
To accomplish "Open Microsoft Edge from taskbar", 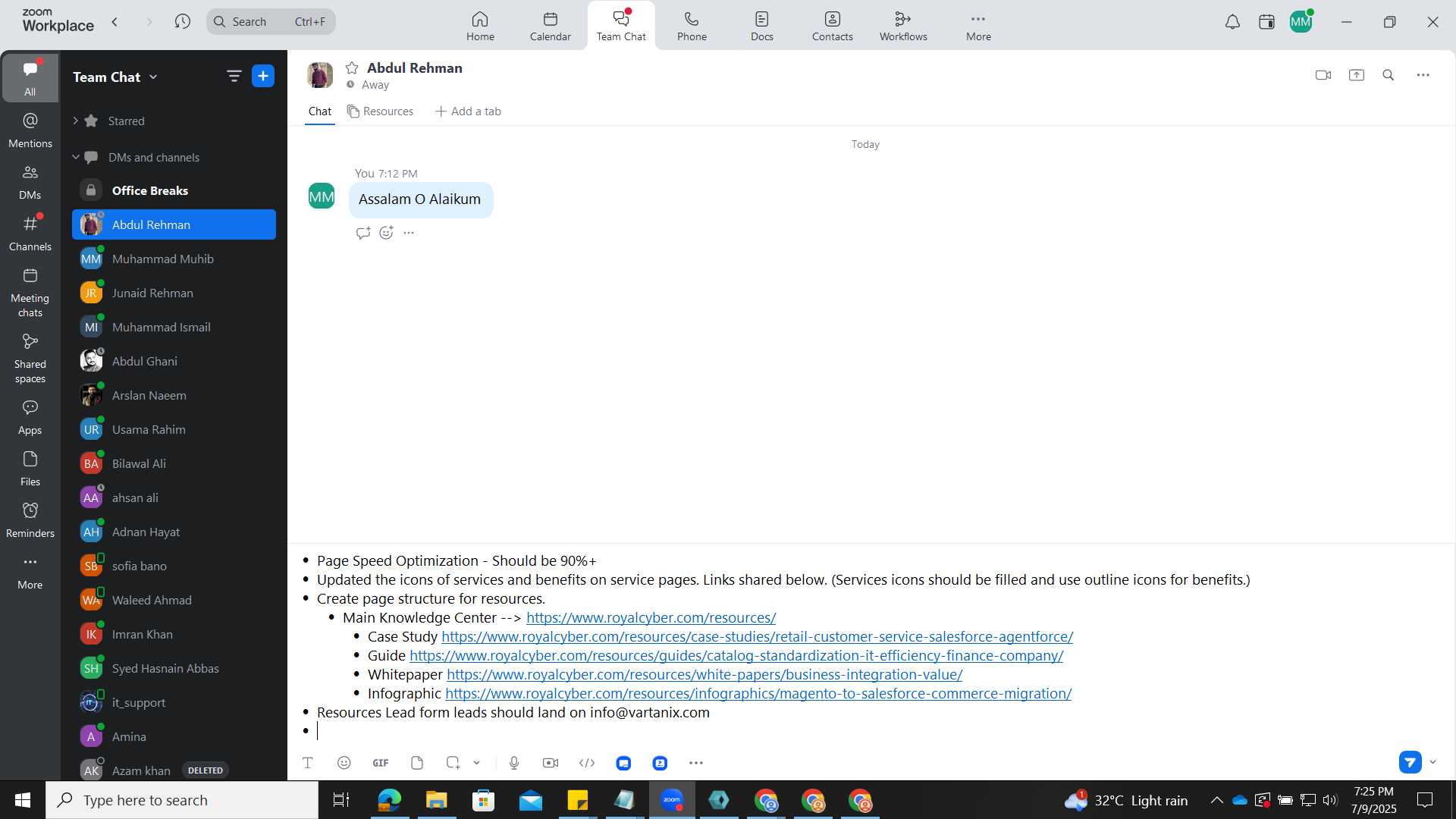I will 389,800.
